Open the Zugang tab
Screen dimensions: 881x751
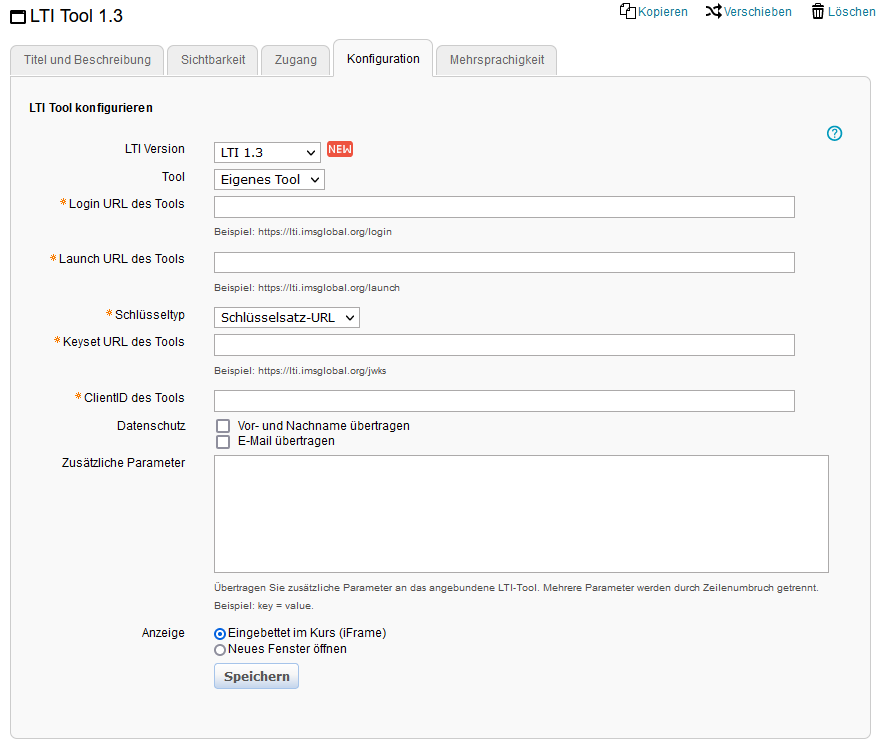(296, 60)
